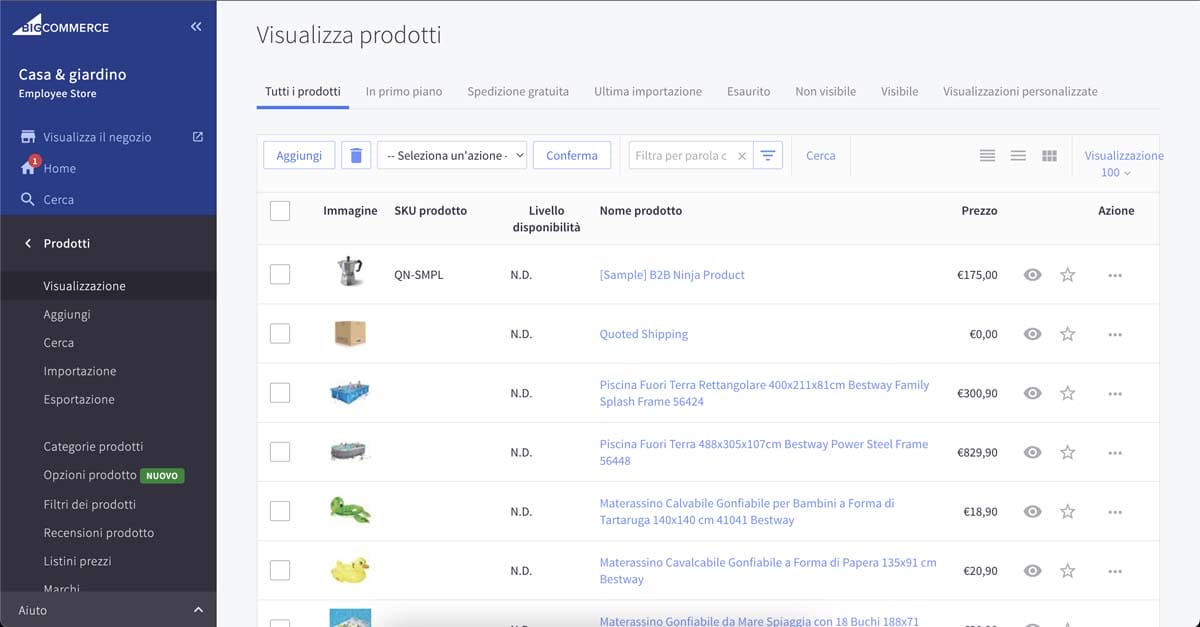
Task: Open actions menu for B2B Ninja Product
Action: click(x=1115, y=275)
